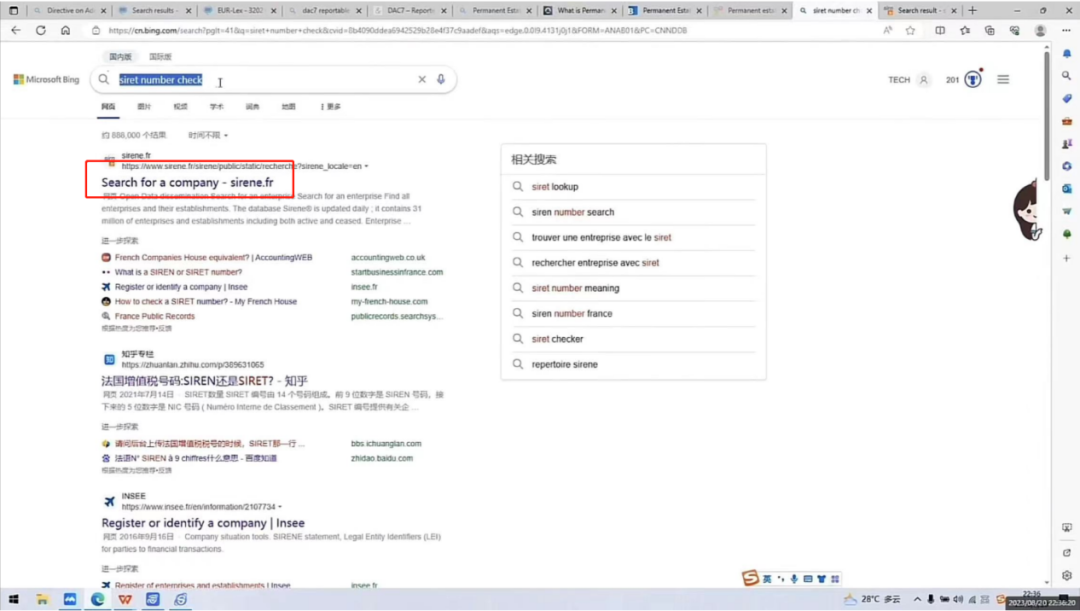1080x611 pixels.
Task: Open the 时间不限 time filter dropdown
Action: [208, 135]
